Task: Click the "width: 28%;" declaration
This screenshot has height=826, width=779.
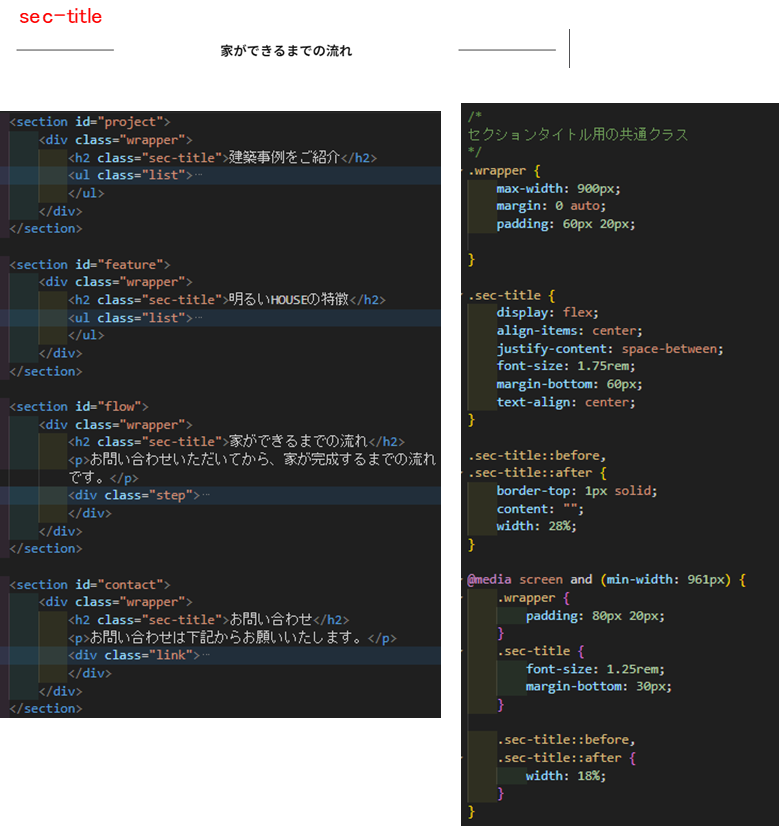Action: coord(536,526)
